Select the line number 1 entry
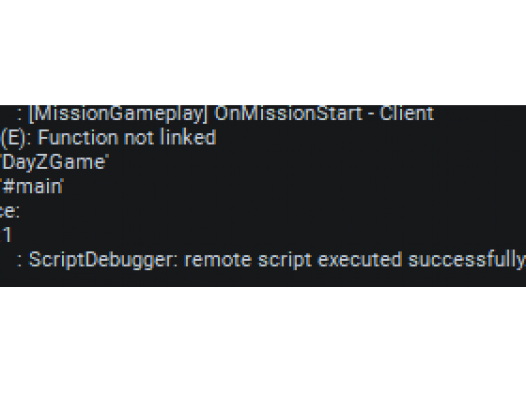 6,235
